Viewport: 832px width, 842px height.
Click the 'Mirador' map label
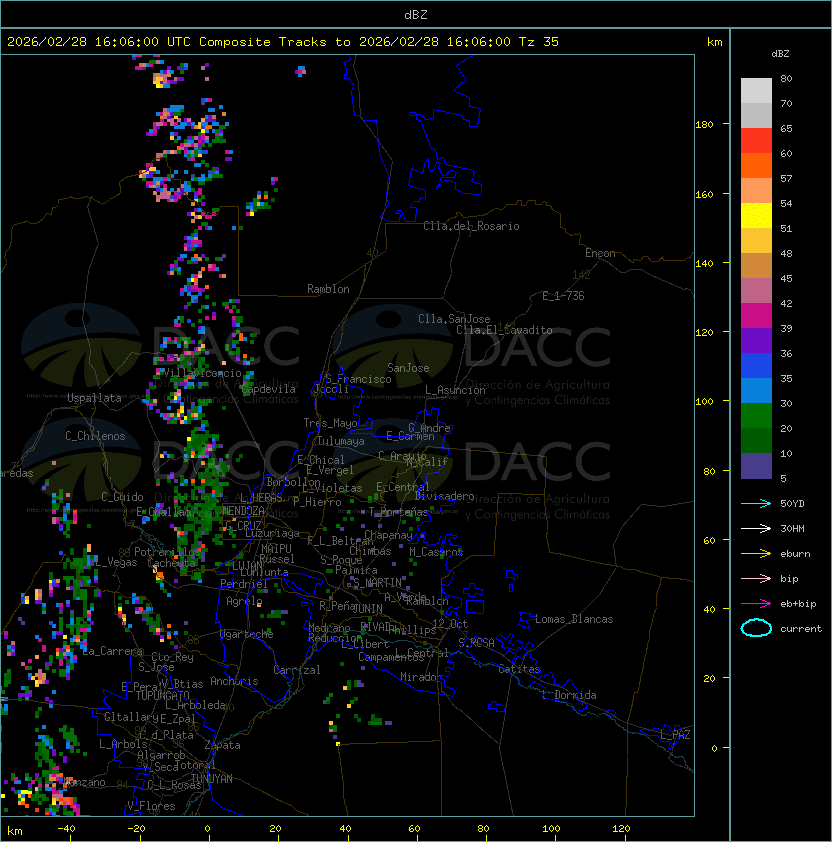click(421, 677)
